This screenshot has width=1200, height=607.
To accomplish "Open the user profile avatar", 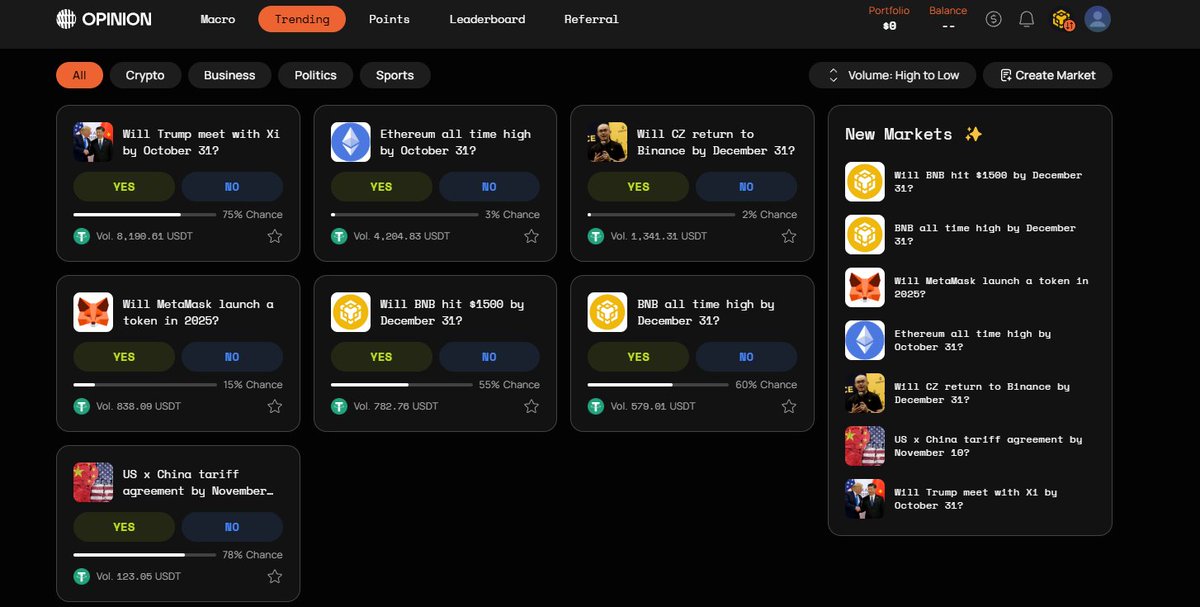I will click(x=1098, y=19).
